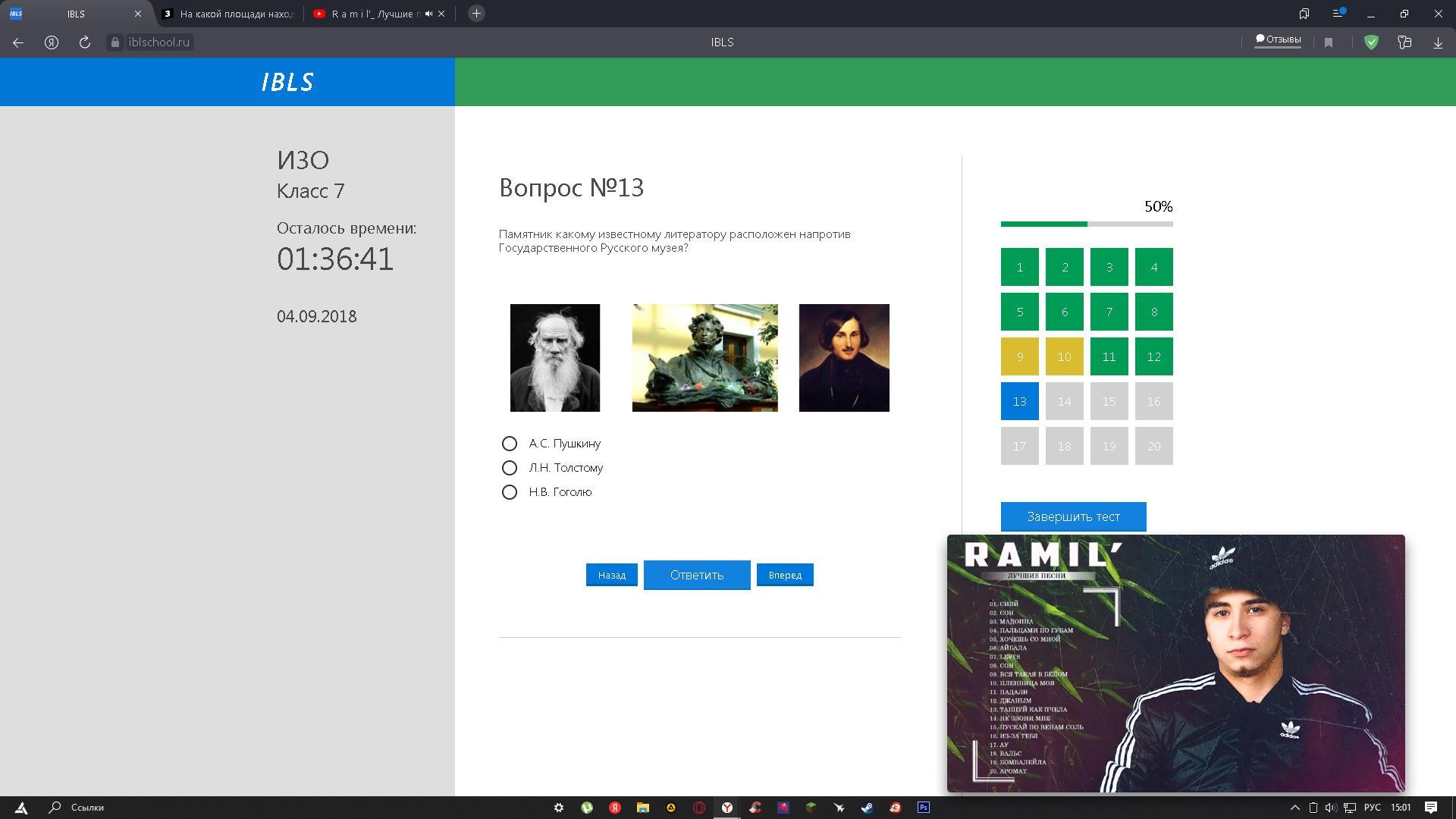Click the Завершить тест button

(x=1073, y=516)
